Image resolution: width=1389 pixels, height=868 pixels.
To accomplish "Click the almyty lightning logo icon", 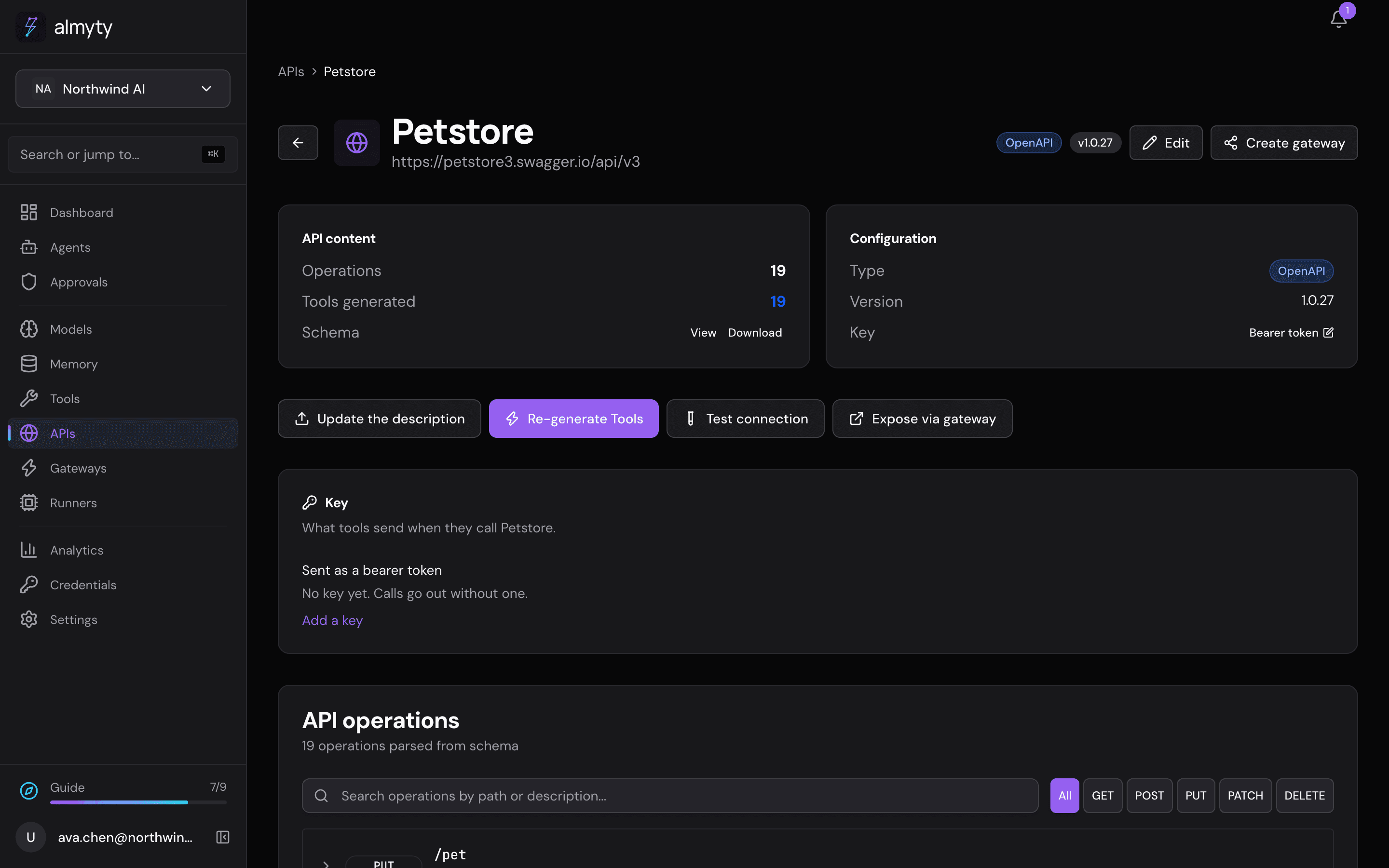I will point(30,27).
